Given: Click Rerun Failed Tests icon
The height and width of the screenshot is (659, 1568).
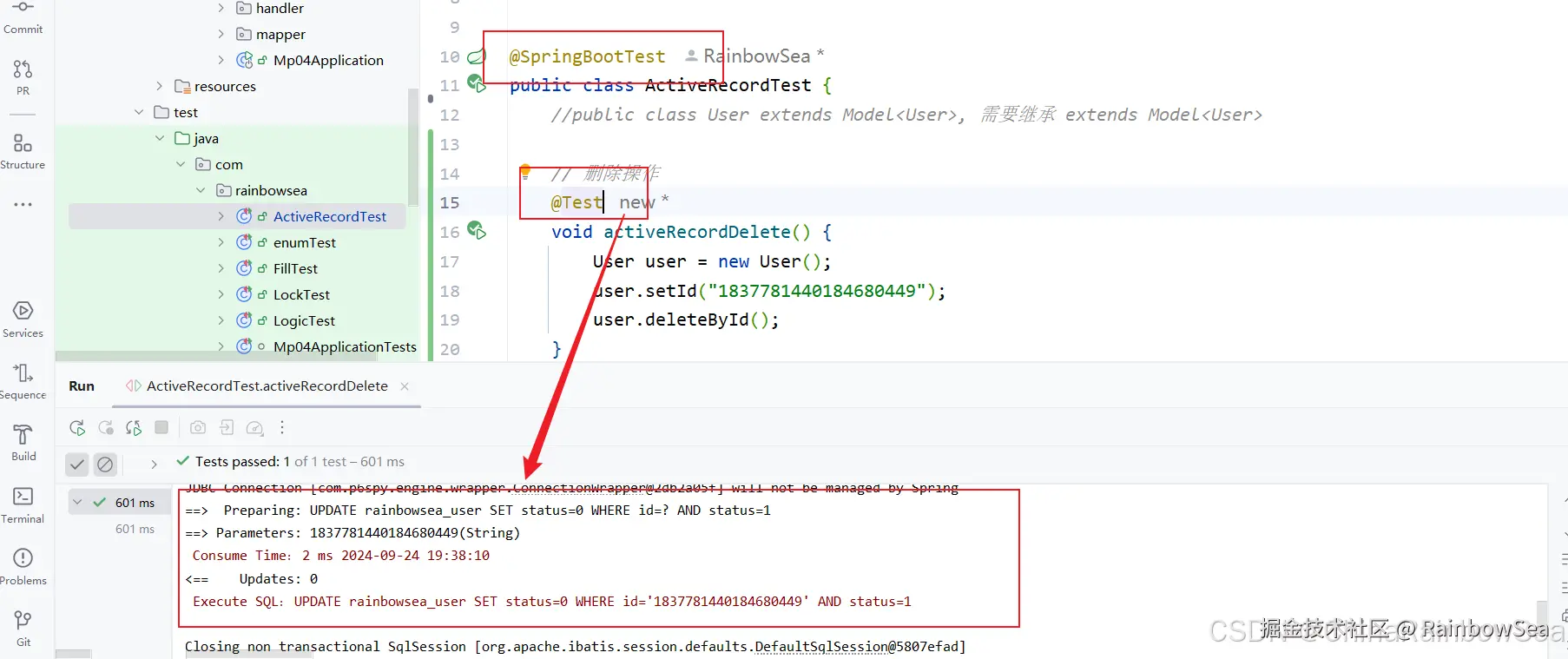Looking at the screenshot, I should (106, 427).
